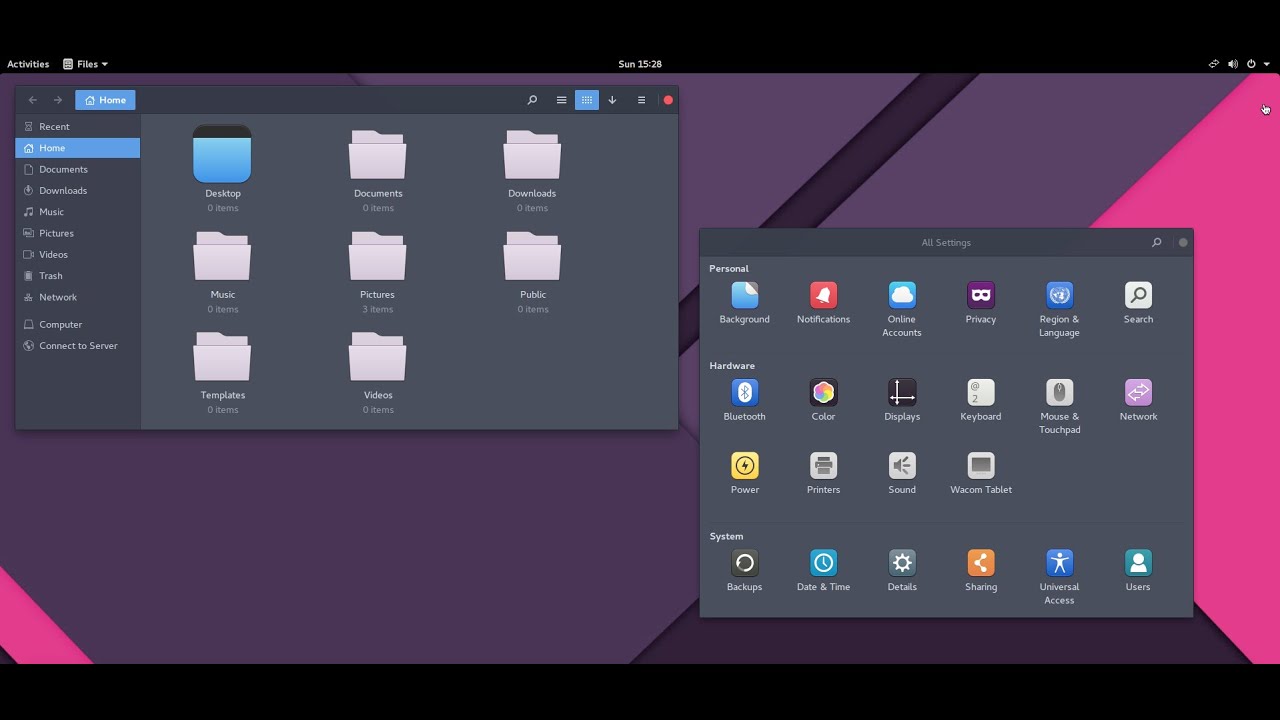Screen dimensions: 1280x720
Task: Click the Home path button
Action: pyautogui.click(x=105, y=100)
